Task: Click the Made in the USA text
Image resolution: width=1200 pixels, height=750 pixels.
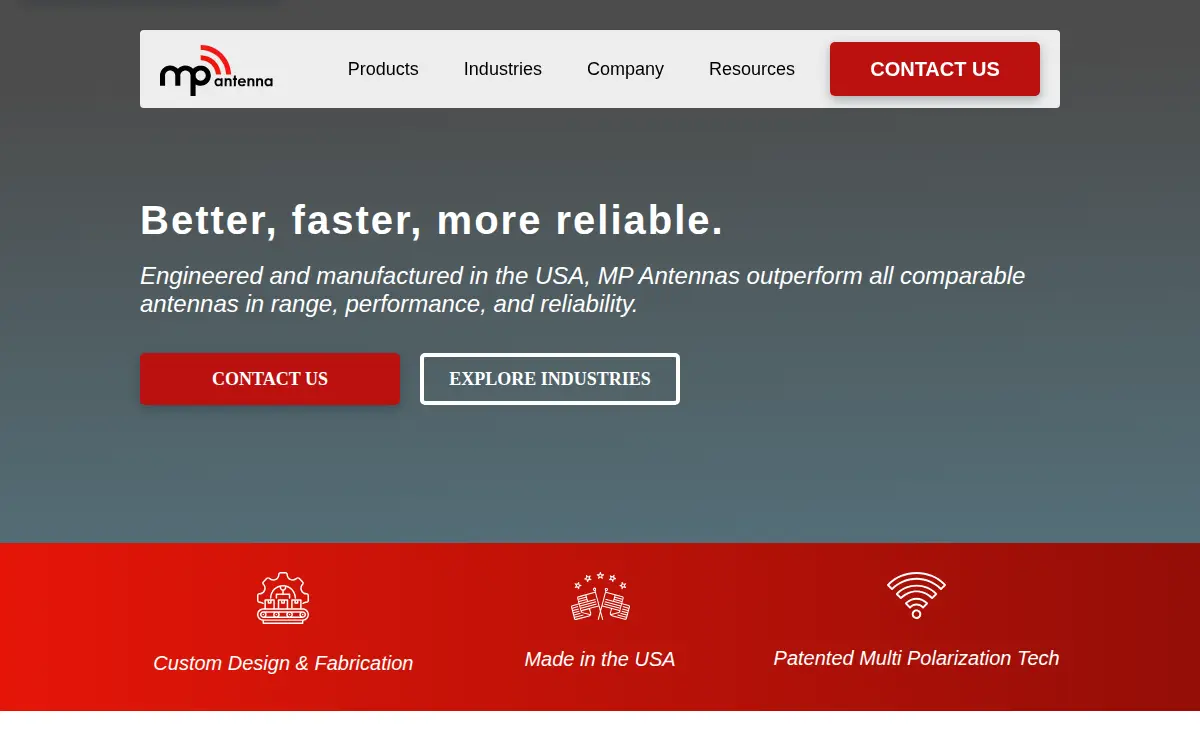Action: [600, 659]
